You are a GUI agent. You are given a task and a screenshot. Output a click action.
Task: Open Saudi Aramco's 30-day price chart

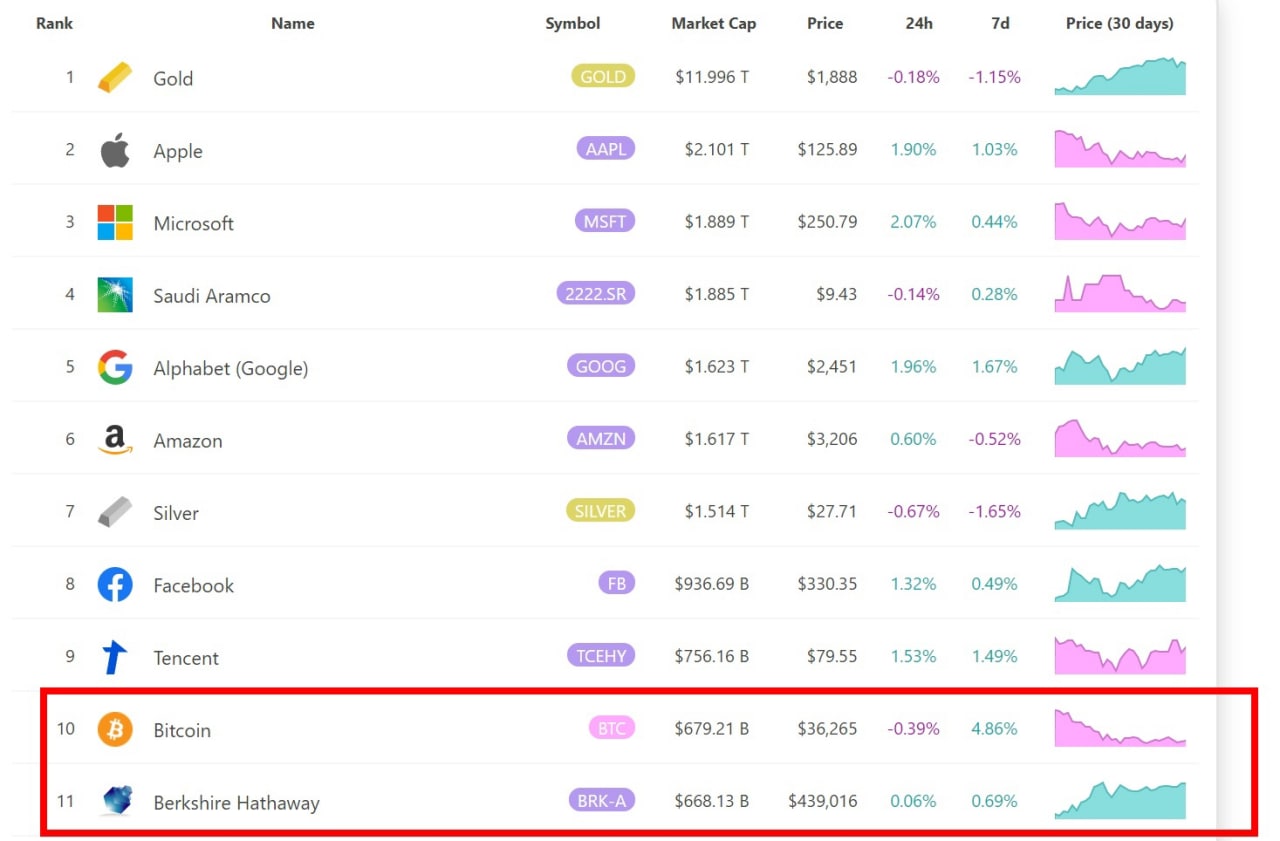pos(1120,293)
